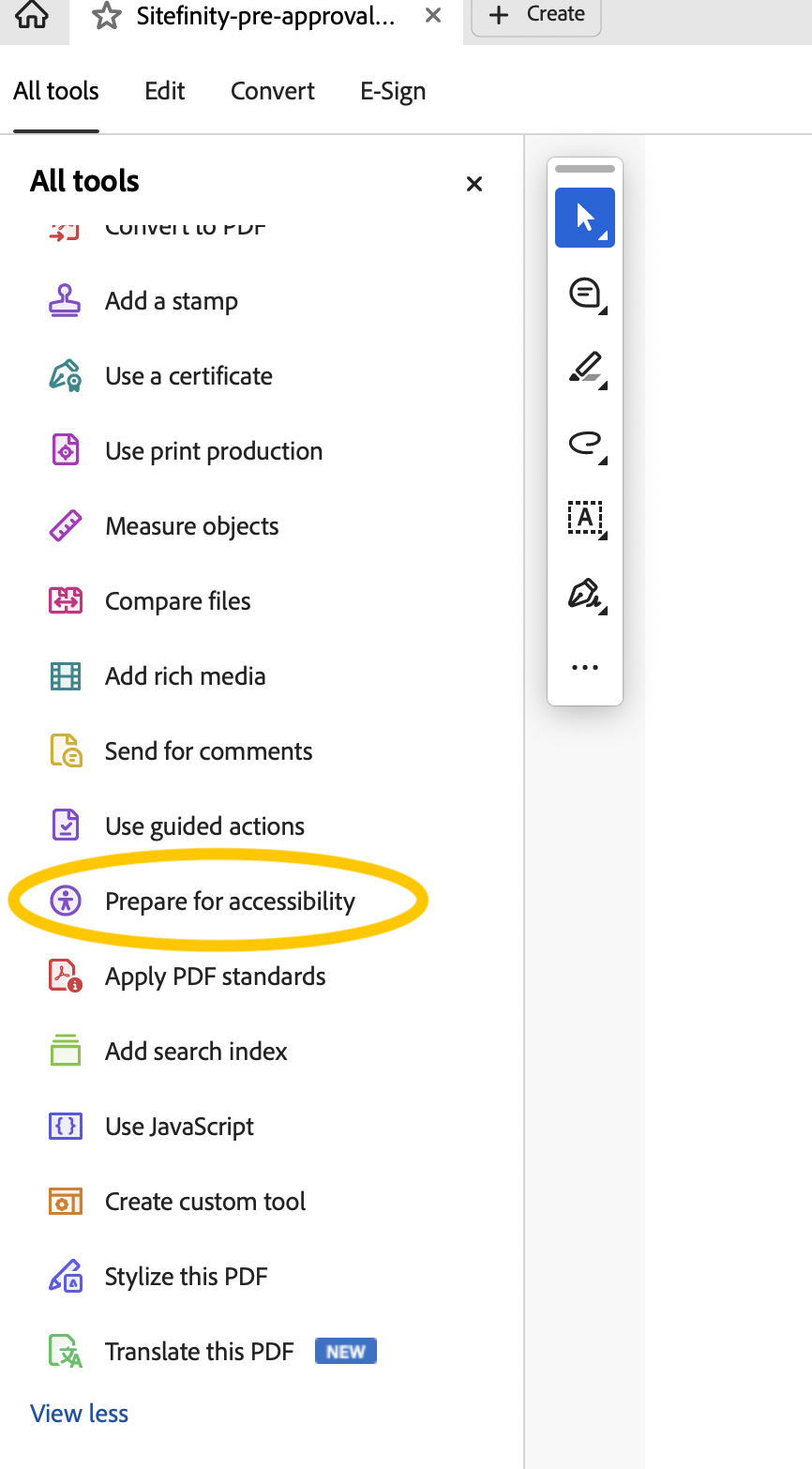Activate the Add comment tool
Image resolution: width=812 pixels, height=1469 pixels.
(x=582, y=294)
